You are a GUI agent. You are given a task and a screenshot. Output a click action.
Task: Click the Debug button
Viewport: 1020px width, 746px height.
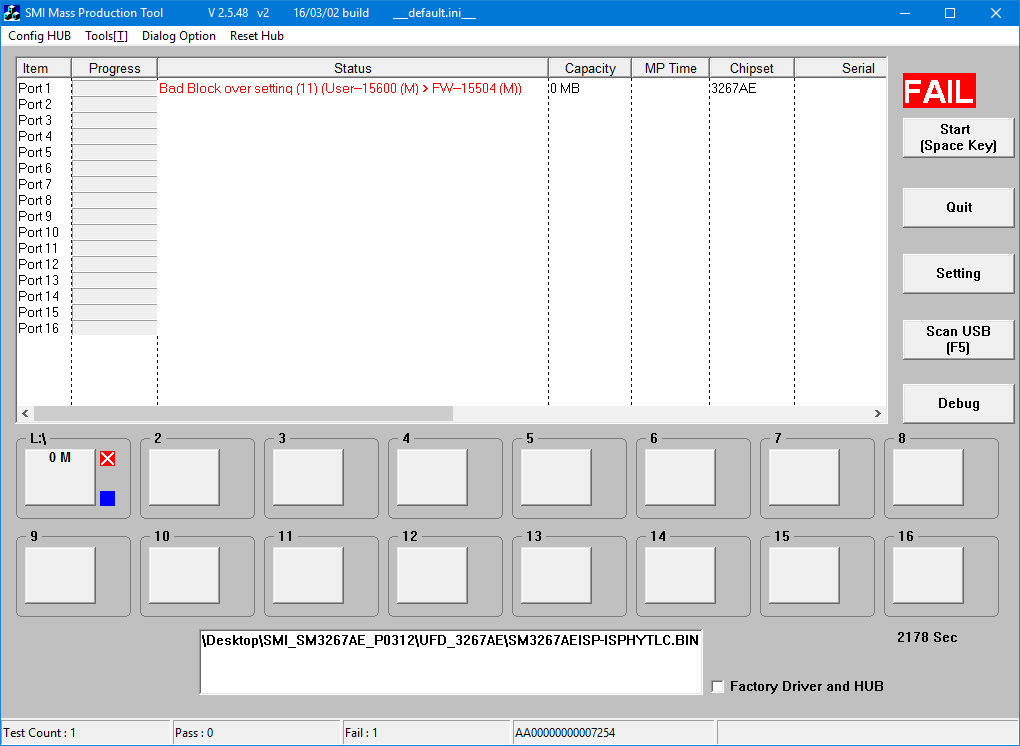[x=958, y=403]
